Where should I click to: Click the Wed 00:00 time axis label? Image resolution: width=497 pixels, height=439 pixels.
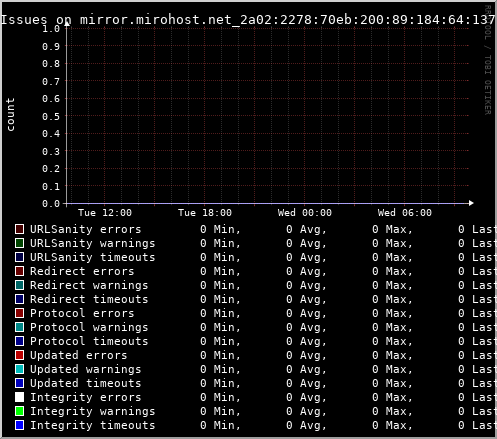coord(305,213)
